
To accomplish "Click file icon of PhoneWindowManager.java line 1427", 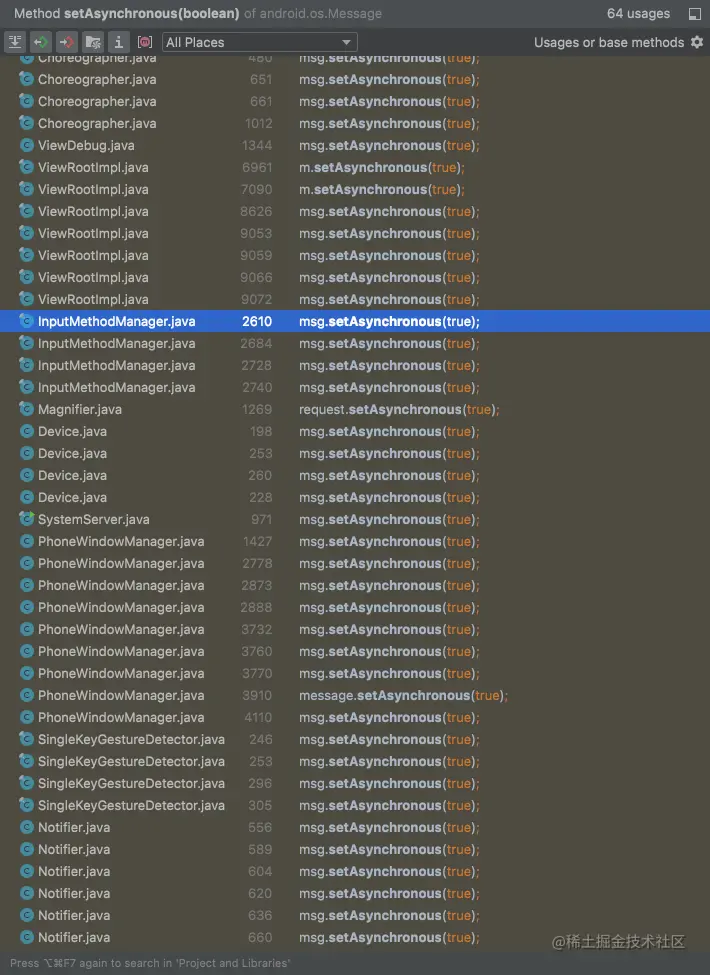I will [26, 541].
